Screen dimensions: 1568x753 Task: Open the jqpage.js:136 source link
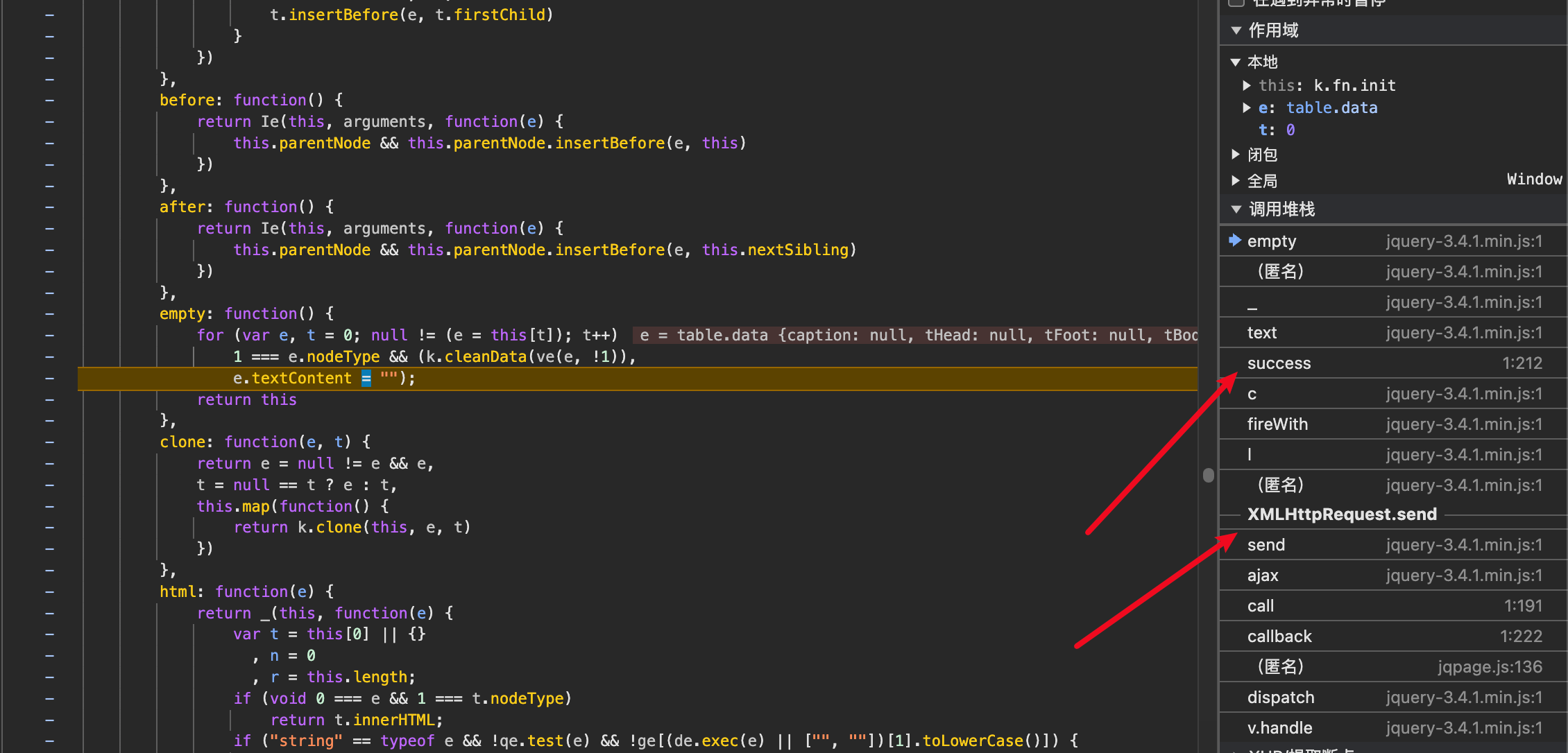click(1490, 667)
